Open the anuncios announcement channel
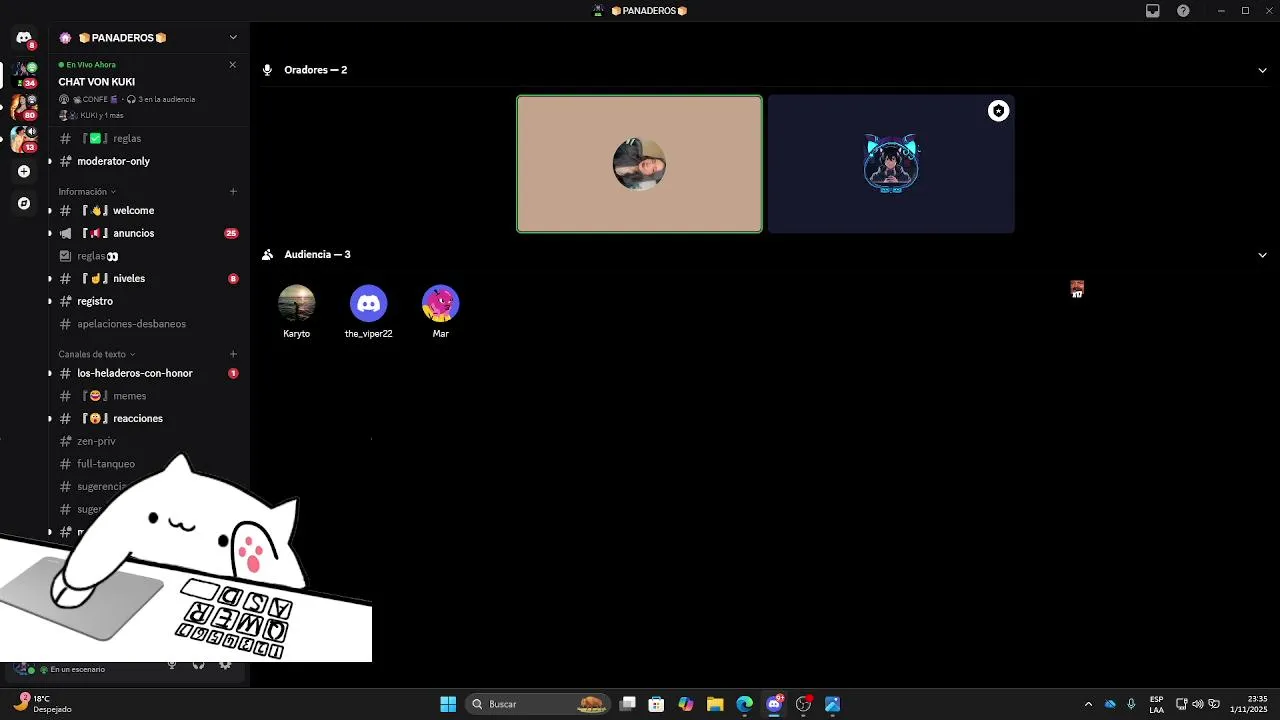1280x720 pixels. pos(148,233)
